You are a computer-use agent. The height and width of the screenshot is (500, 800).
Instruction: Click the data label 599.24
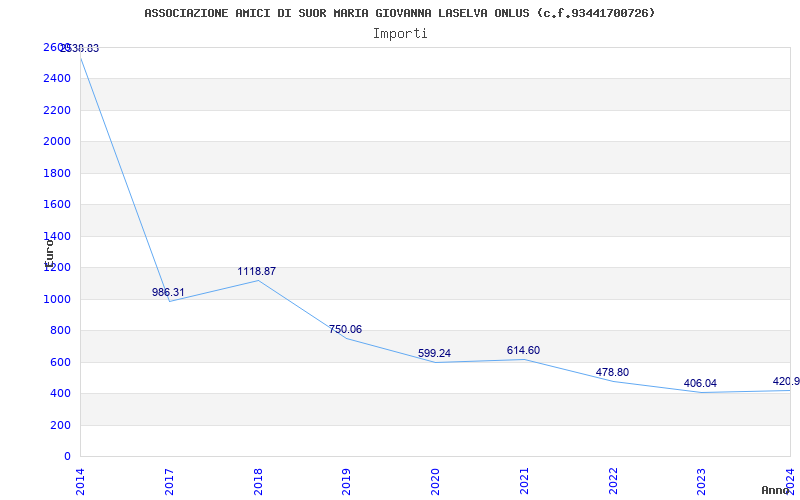tap(434, 354)
